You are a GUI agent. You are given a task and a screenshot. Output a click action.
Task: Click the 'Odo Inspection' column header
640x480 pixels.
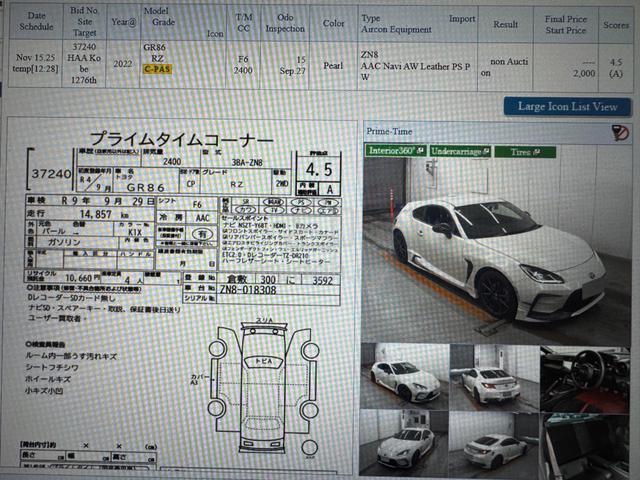pyautogui.click(x=285, y=23)
